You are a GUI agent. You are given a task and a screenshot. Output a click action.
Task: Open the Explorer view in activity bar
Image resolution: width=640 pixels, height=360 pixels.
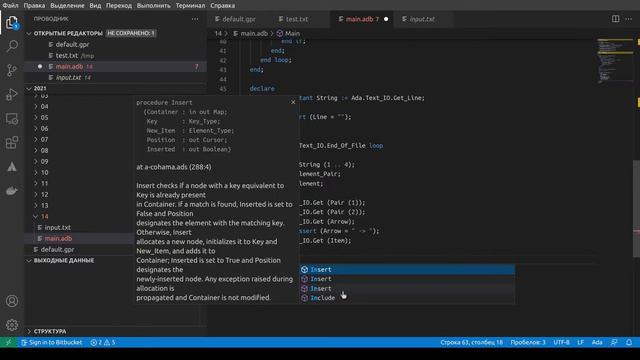click(x=12, y=22)
